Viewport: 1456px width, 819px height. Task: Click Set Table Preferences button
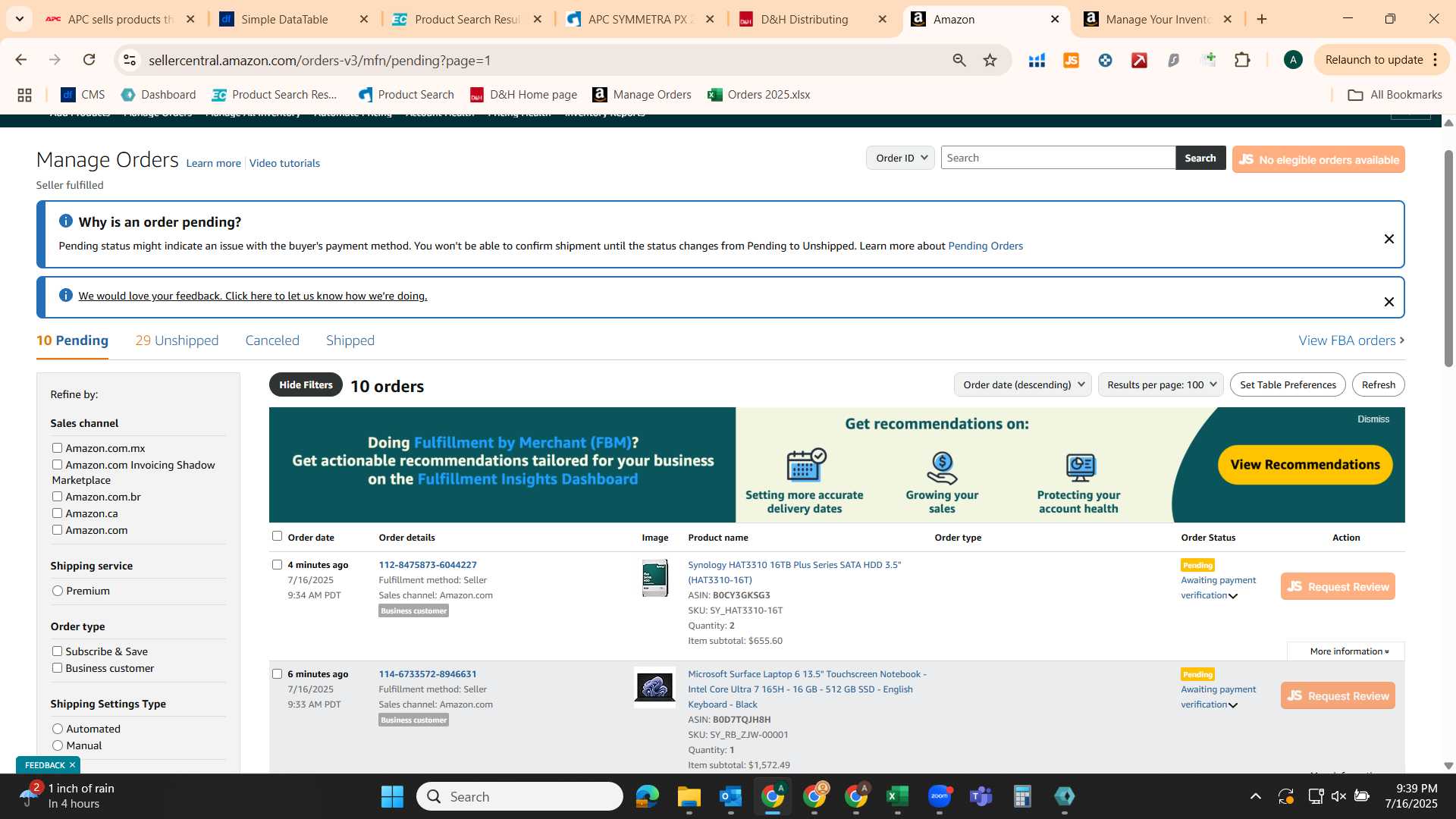[1288, 384]
